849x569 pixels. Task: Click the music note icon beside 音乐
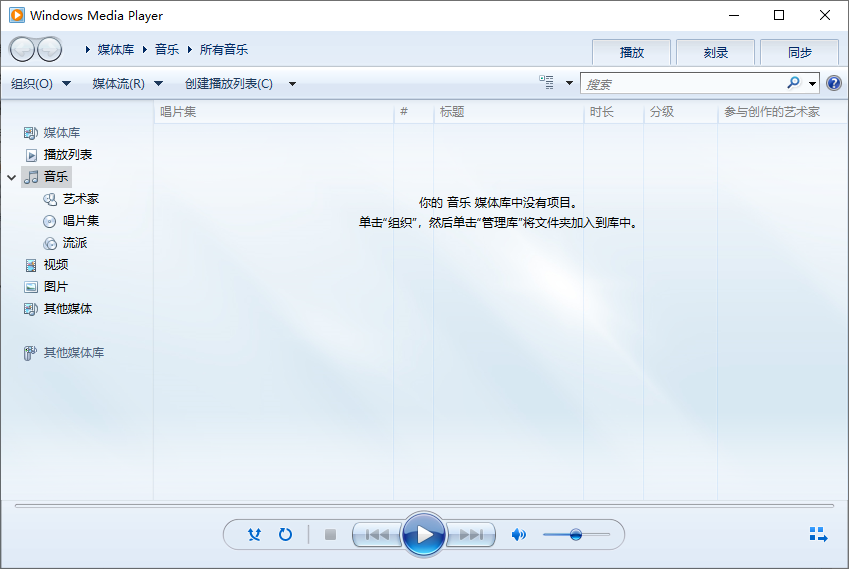(31, 177)
